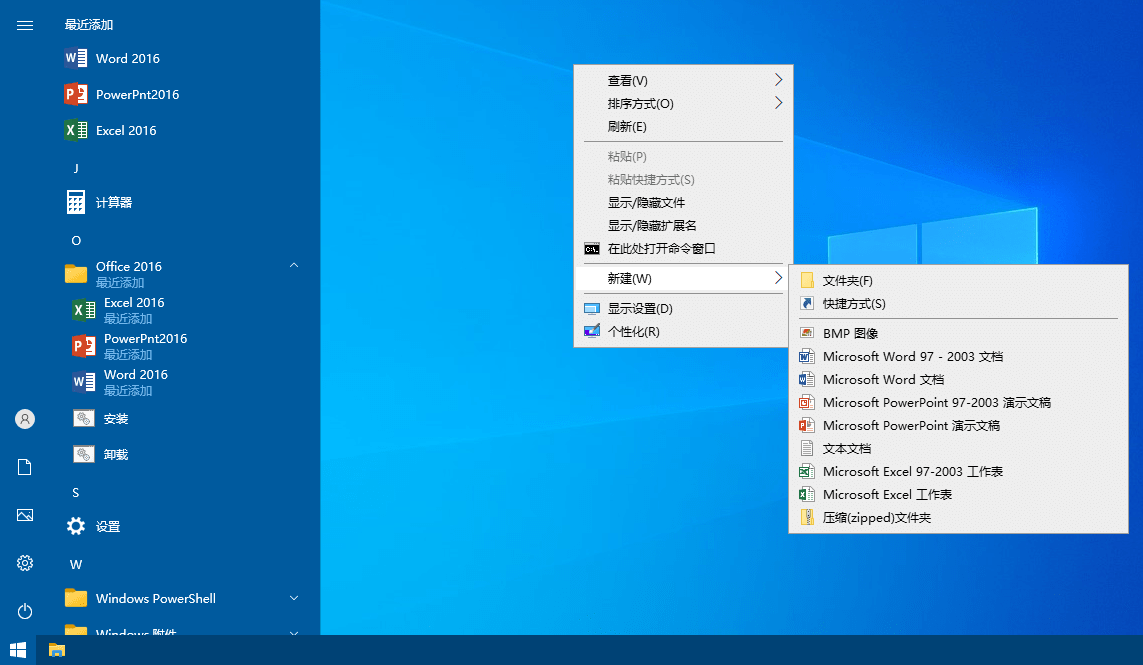Open user account icon in Start sidebar

coord(25,419)
